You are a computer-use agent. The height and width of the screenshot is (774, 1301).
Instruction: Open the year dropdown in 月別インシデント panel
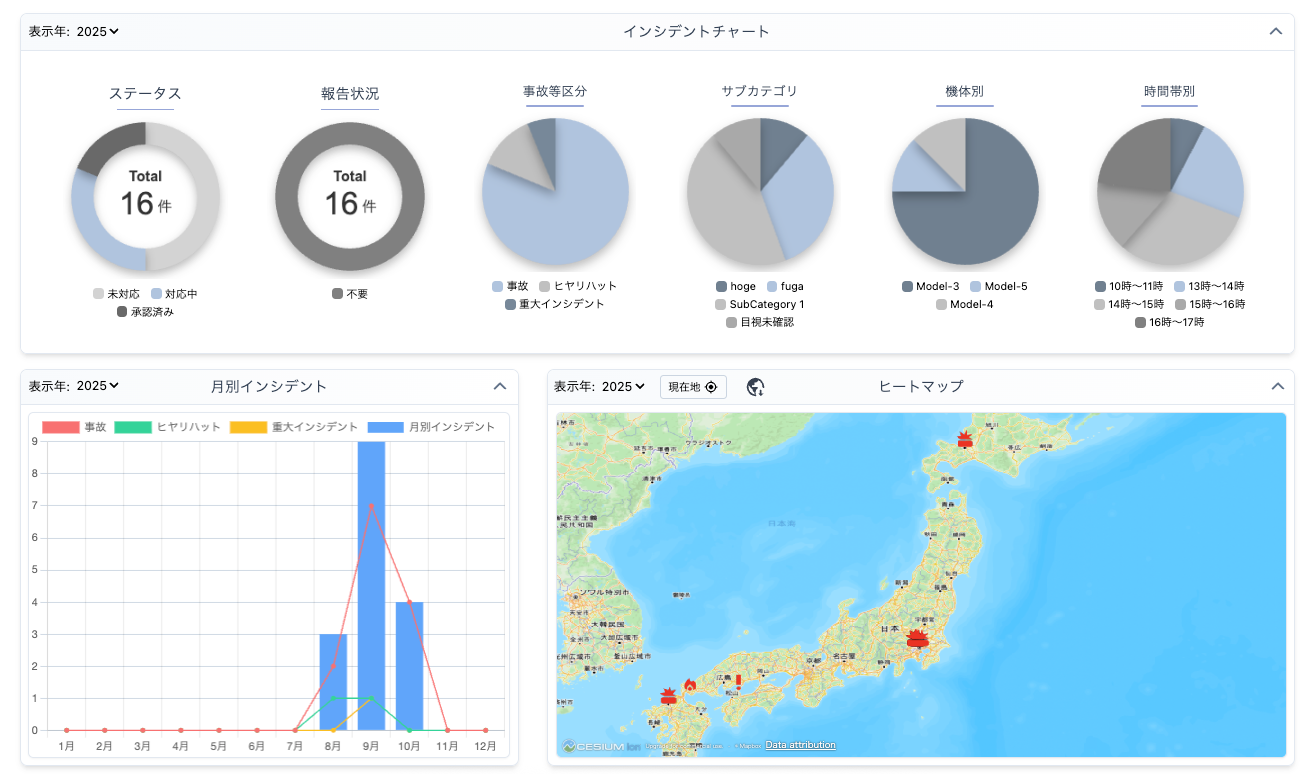click(x=98, y=386)
